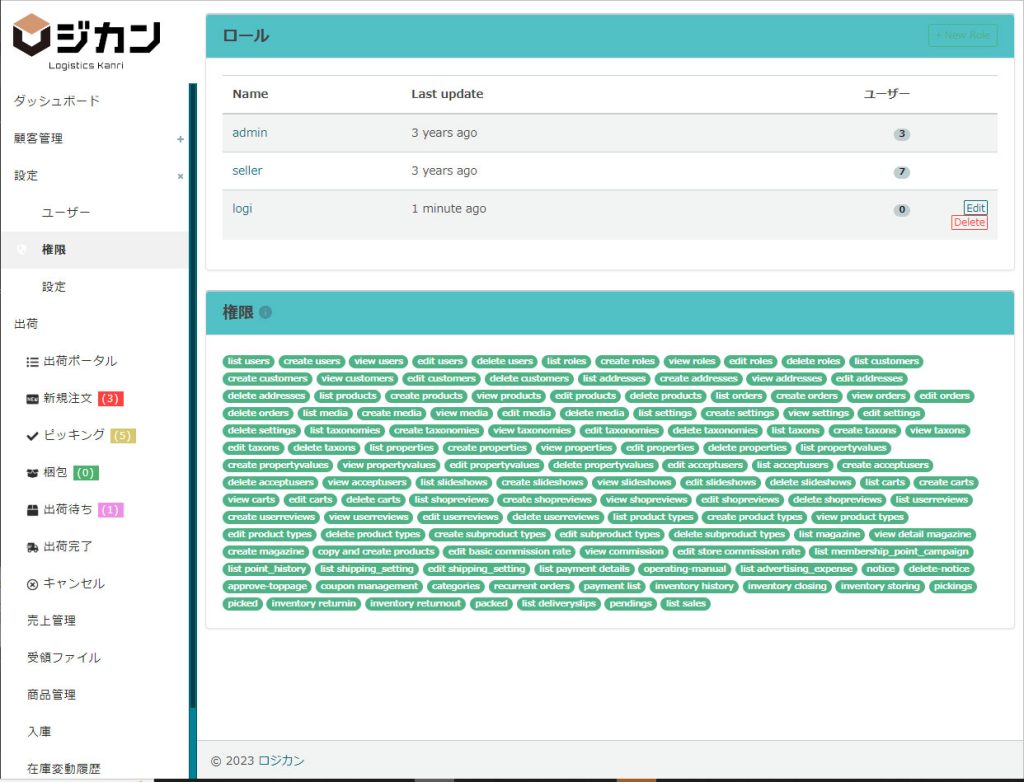
Task: Open the ダッシュボード menu item
Action: point(56,101)
